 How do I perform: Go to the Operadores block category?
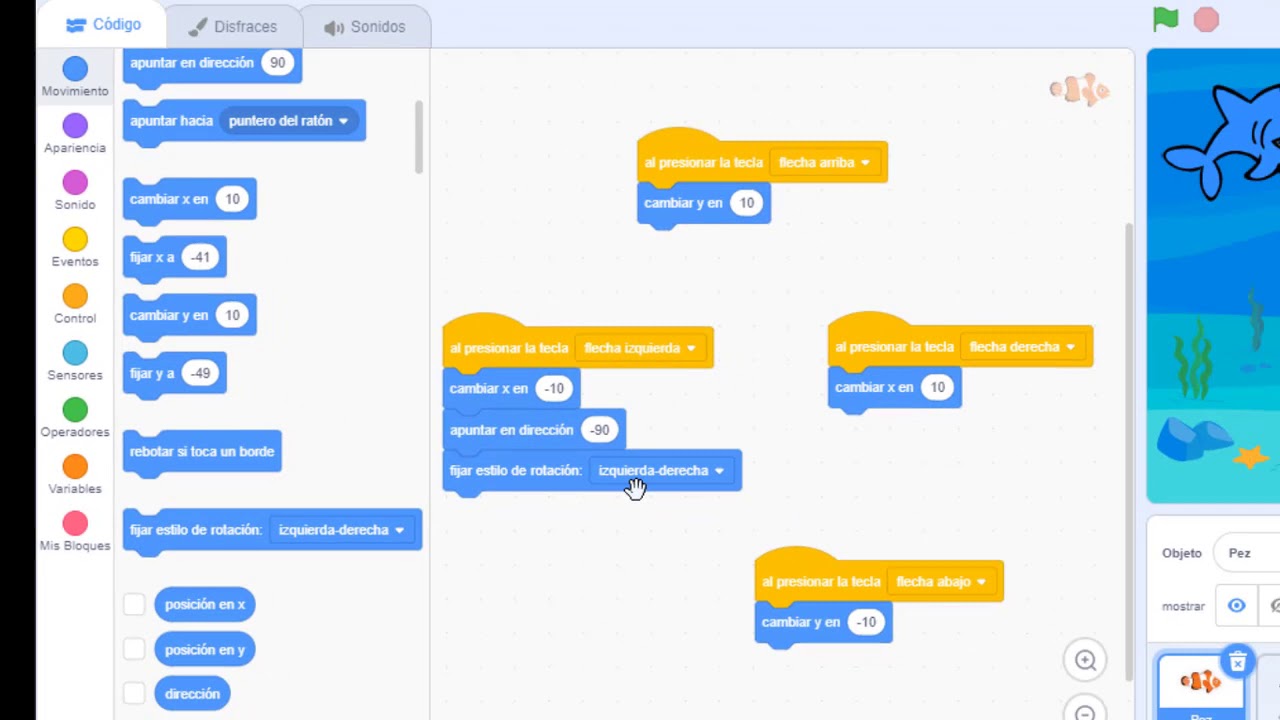75,419
